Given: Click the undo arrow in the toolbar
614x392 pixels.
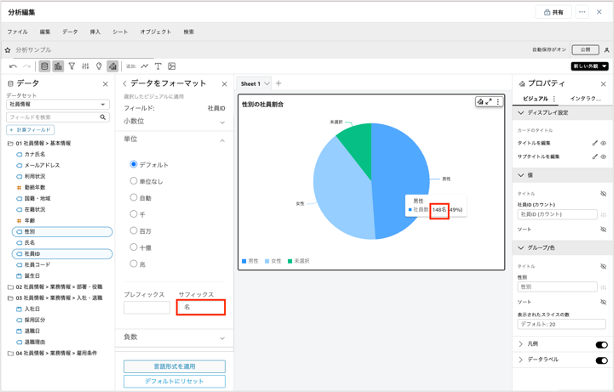Looking at the screenshot, I should pyautogui.click(x=13, y=67).
